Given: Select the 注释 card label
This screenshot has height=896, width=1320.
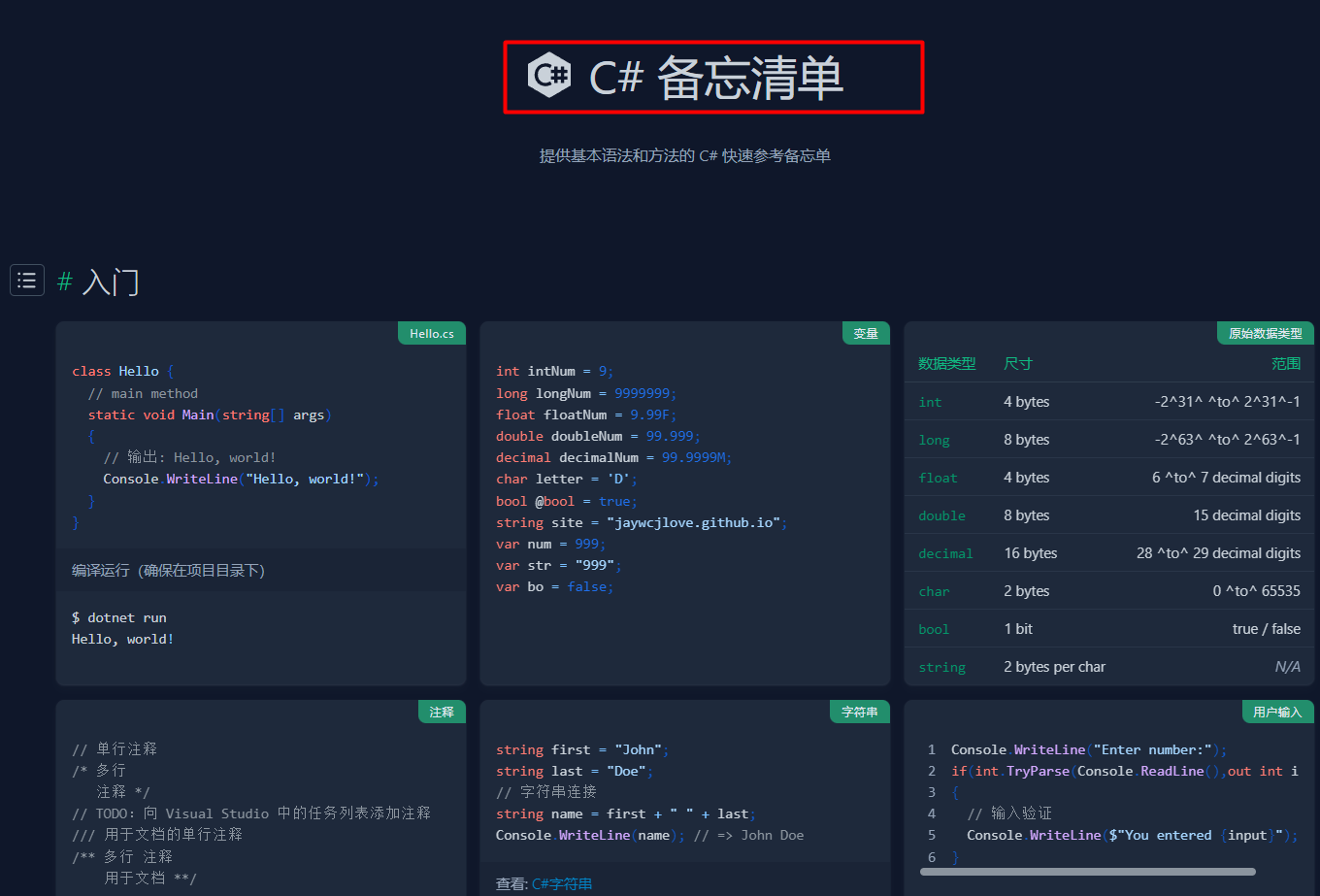Looking at the screenshot, I should pyautogui.click(x=442, y=712).
